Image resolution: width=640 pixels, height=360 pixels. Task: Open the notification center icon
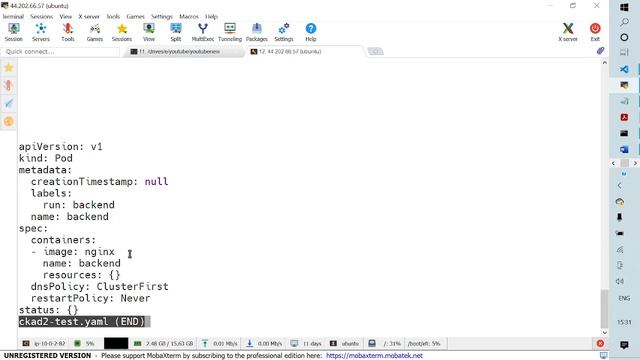(624, 345)
